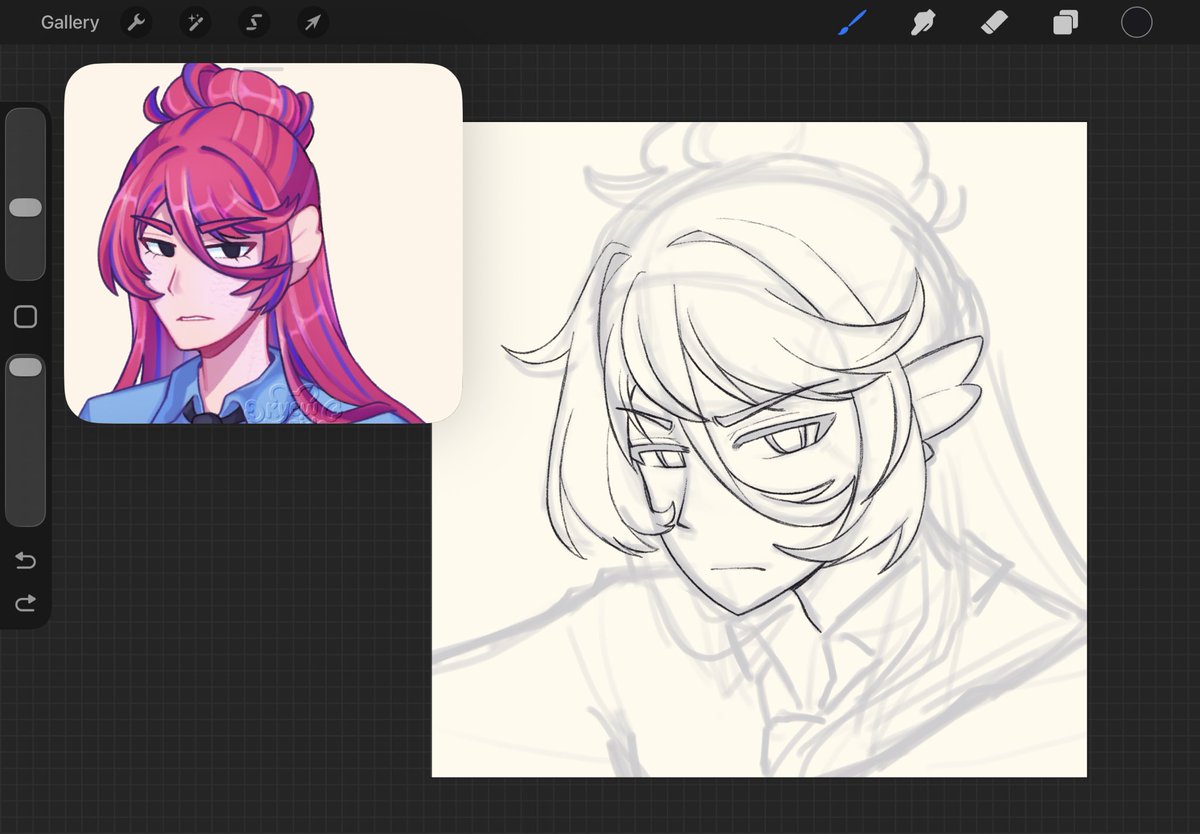Tap the sketch canvas artwork

coord(759,450)
